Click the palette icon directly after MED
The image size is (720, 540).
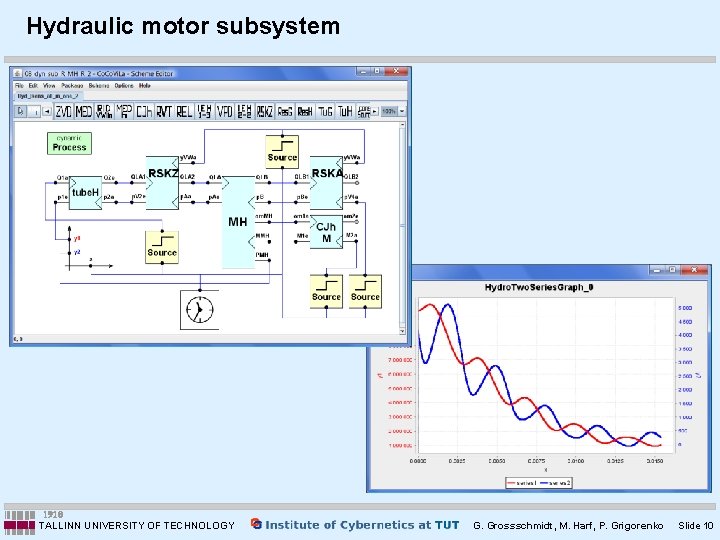(104, 111)
